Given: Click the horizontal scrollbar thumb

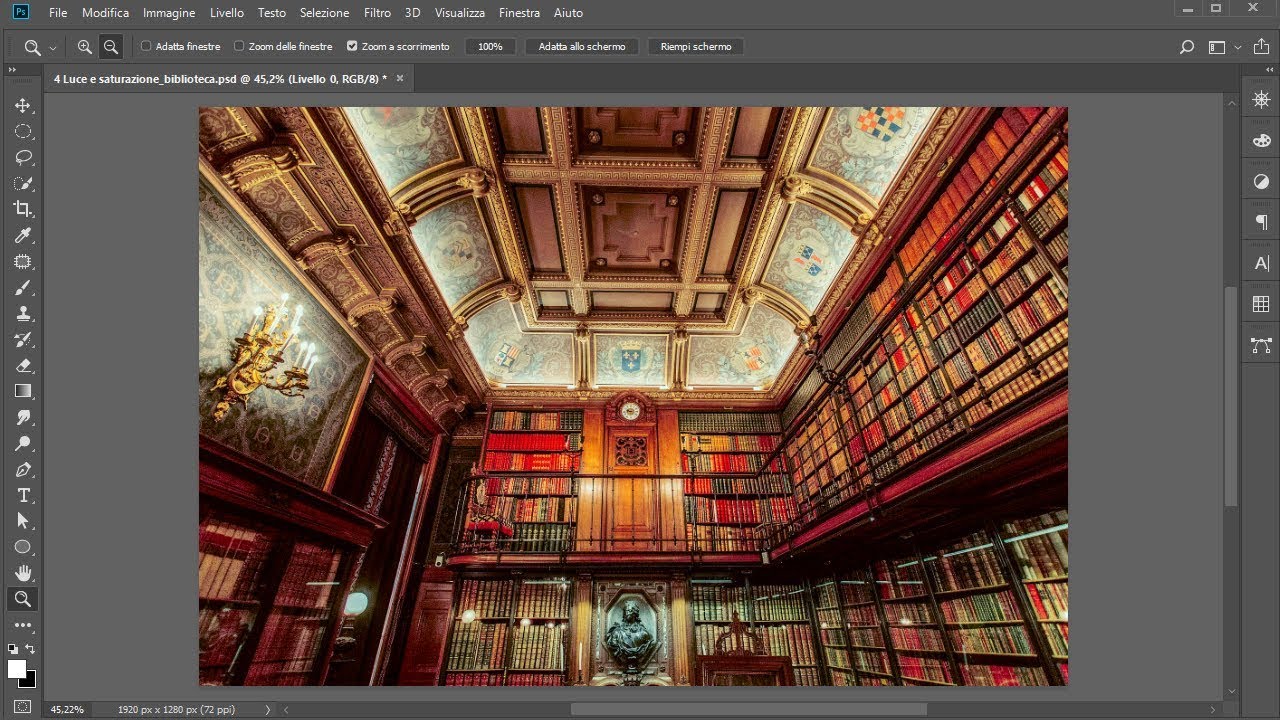Looking at the screenshot, I should pyautogui.click(x=749, y=709).
